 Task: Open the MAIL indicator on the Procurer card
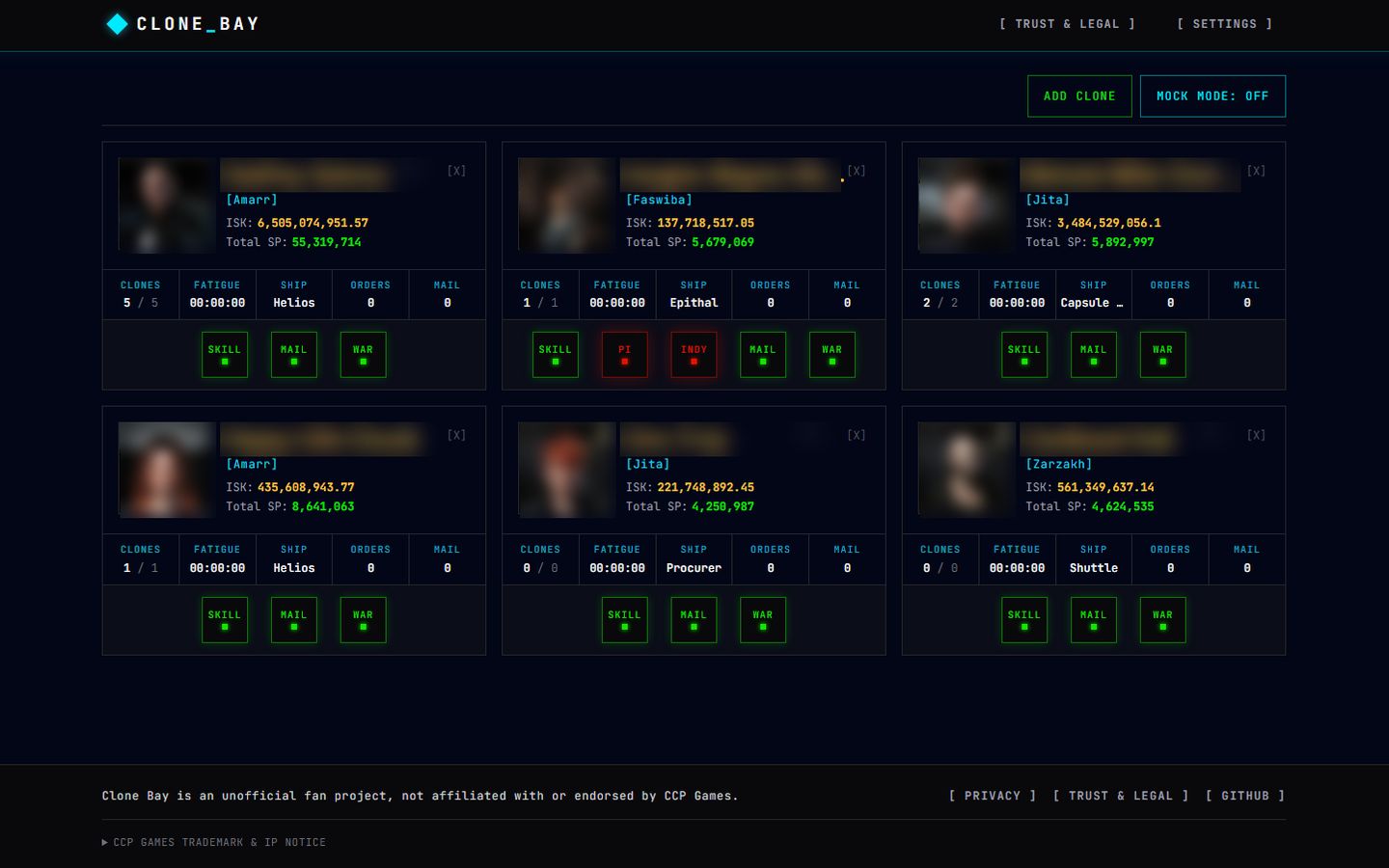point(694,619)
